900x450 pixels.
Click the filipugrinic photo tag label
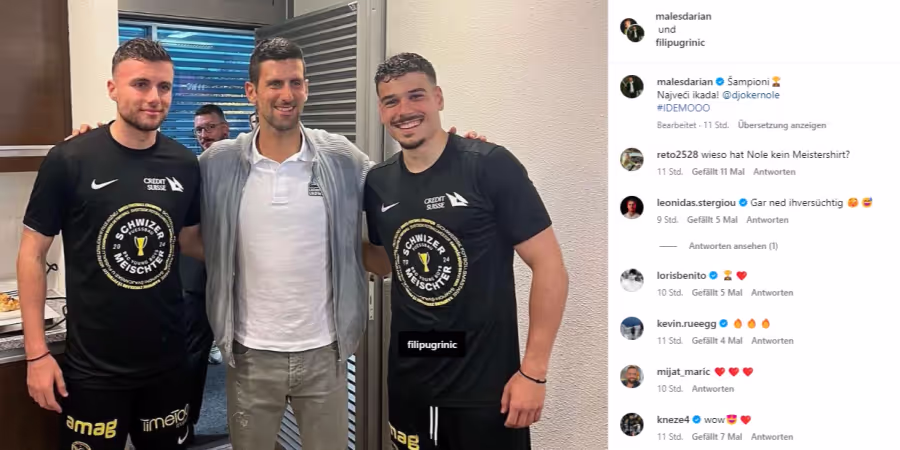coord(432,344)
